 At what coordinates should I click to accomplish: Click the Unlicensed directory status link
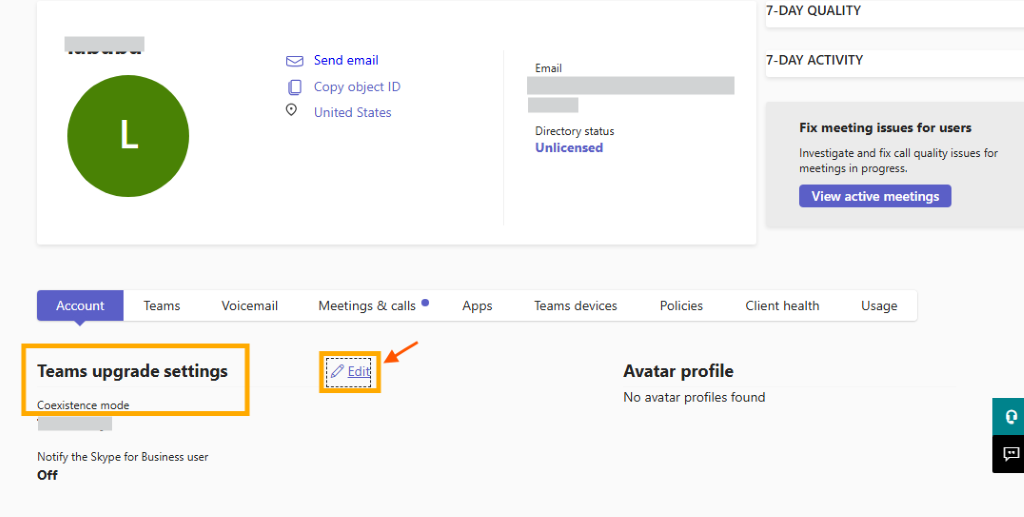[x=569, y=148]
